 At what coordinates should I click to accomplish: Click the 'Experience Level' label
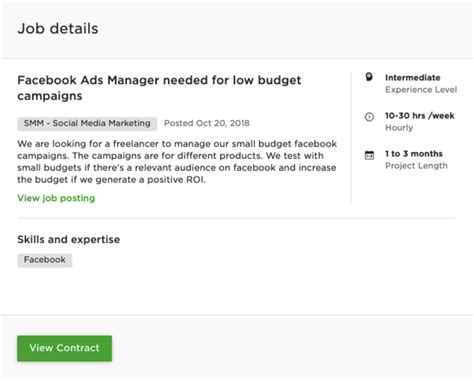tap(421, 90)
